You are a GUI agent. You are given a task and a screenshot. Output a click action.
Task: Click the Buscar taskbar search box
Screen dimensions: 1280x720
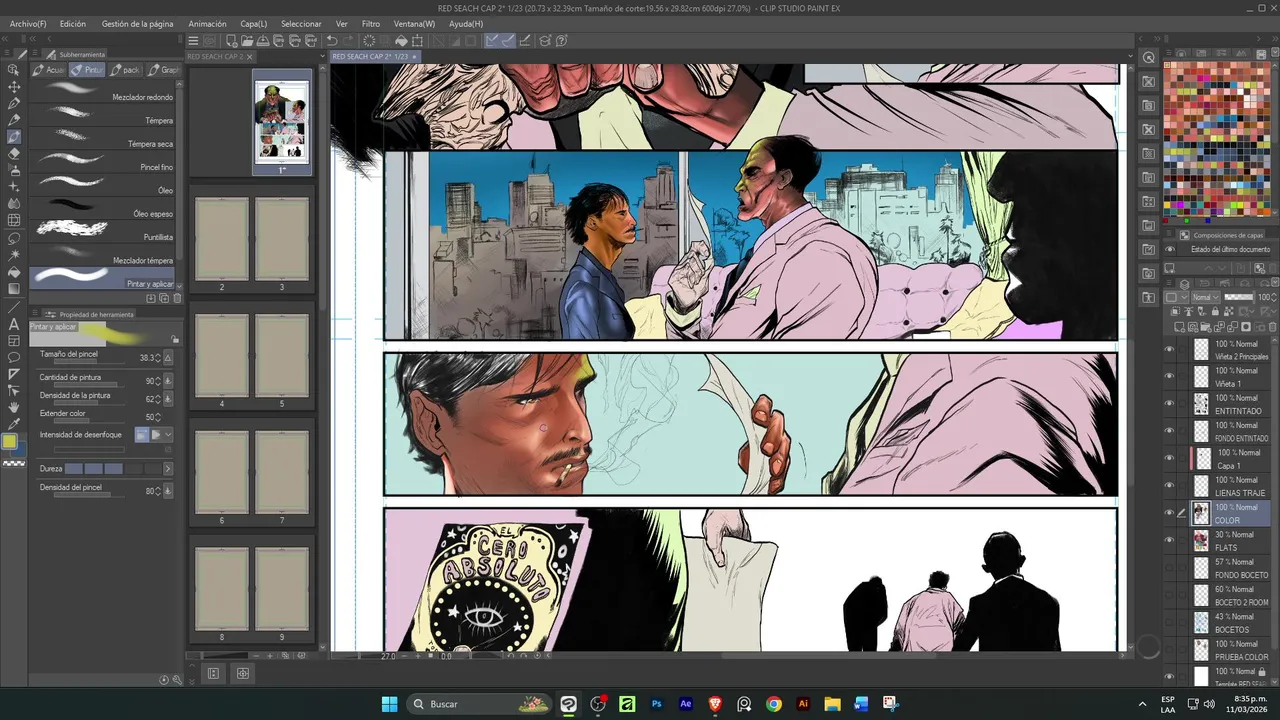[480, 704]
